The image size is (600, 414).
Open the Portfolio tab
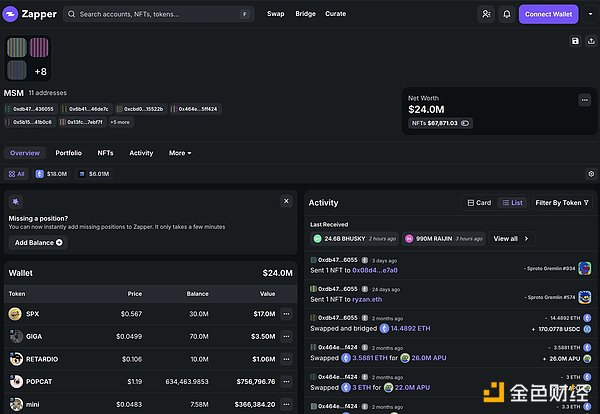point(68,153)
